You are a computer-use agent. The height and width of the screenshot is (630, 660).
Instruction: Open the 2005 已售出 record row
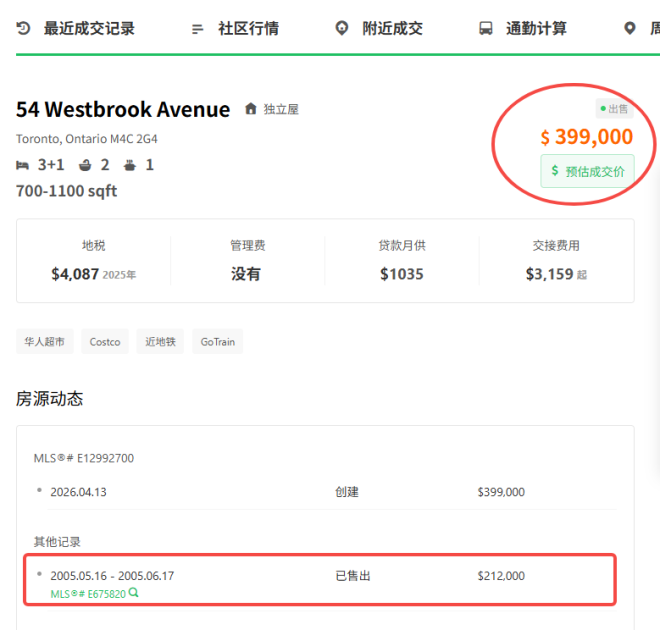[x=320, y=576]
